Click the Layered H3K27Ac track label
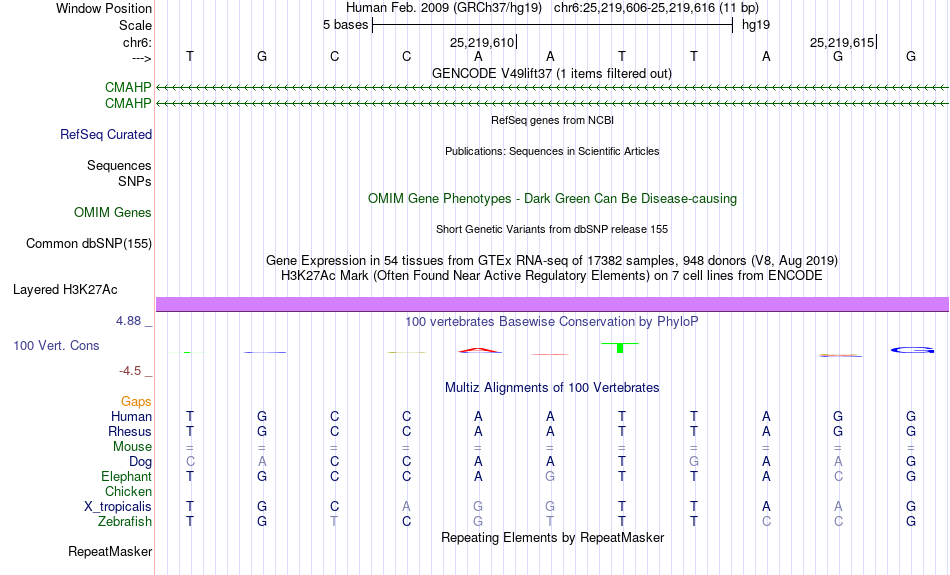Image resolution: width=950 pixels, height=575 pixels. [65, 290]
